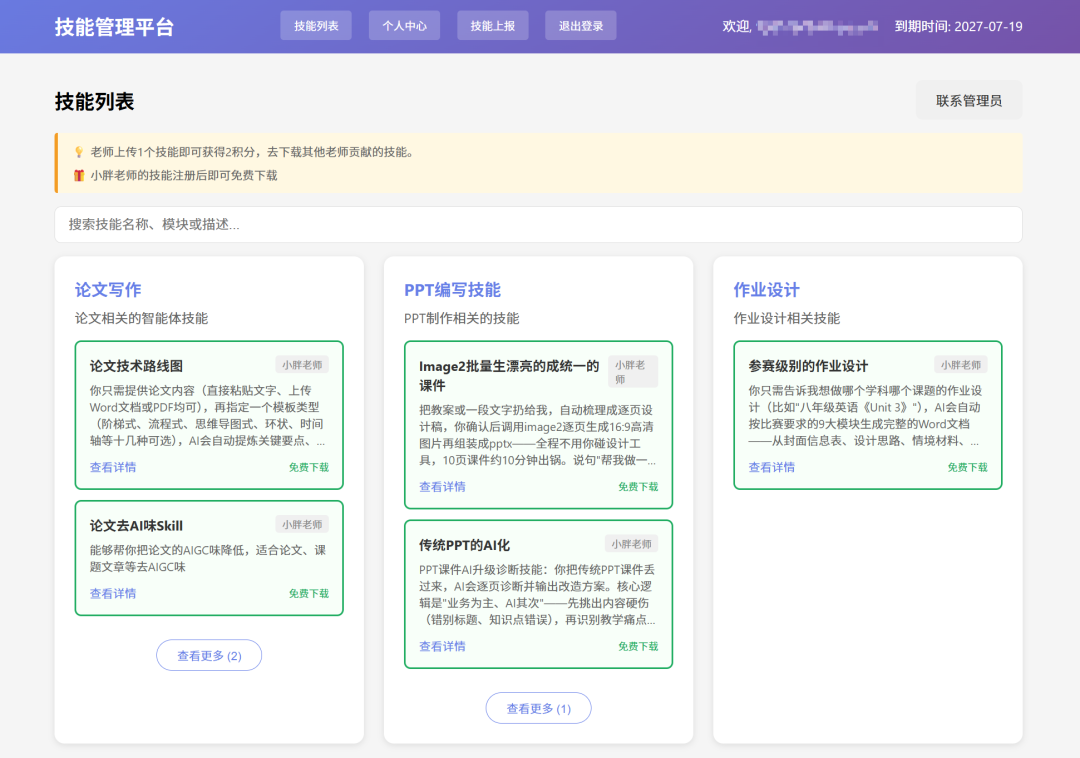This screenshot has width=1080, height=758.
Task: Click 小胖老师 tag on 论文去AI味Skill
Action: 302,525
